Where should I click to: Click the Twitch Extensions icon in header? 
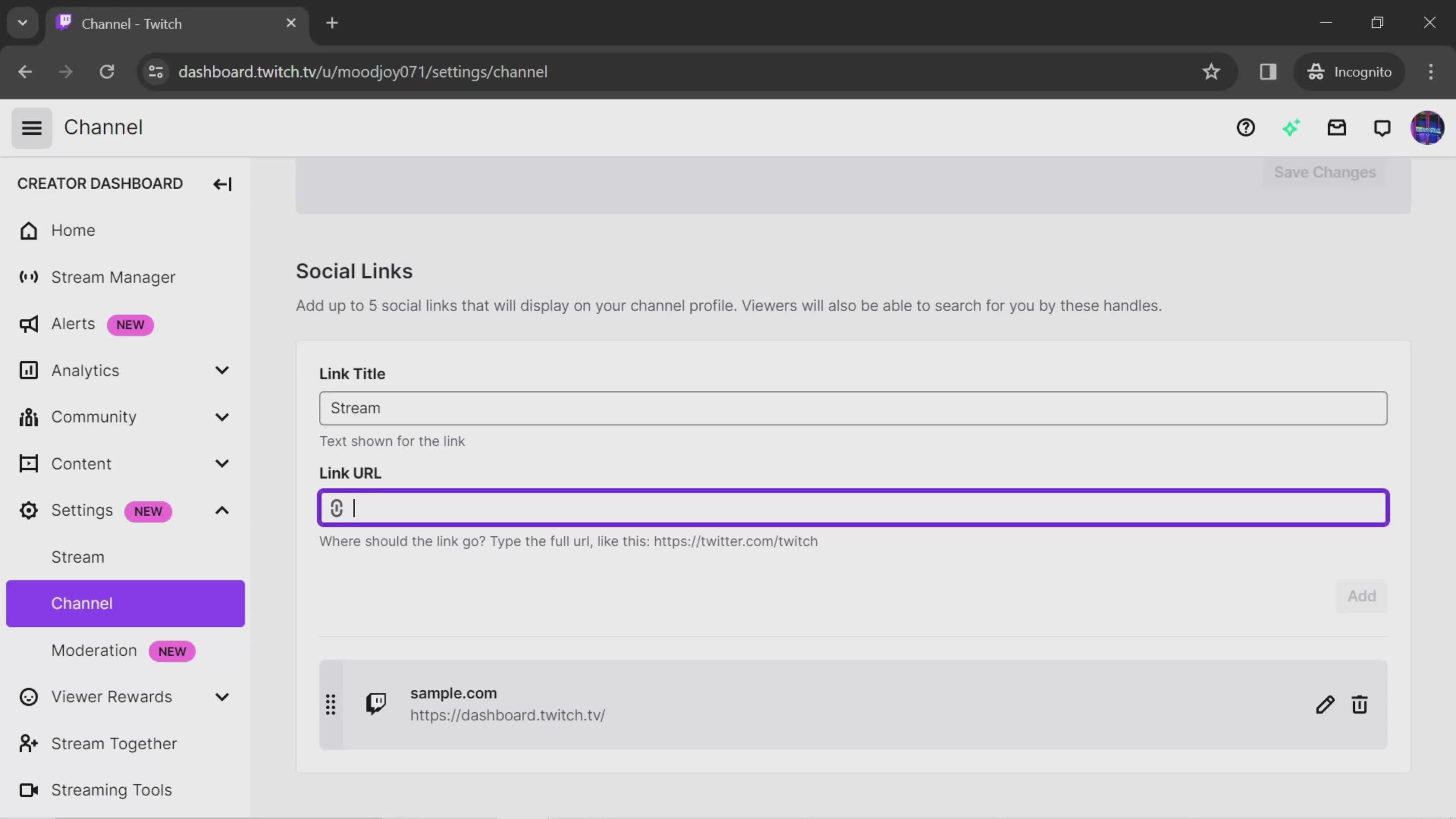[1291, 127]
